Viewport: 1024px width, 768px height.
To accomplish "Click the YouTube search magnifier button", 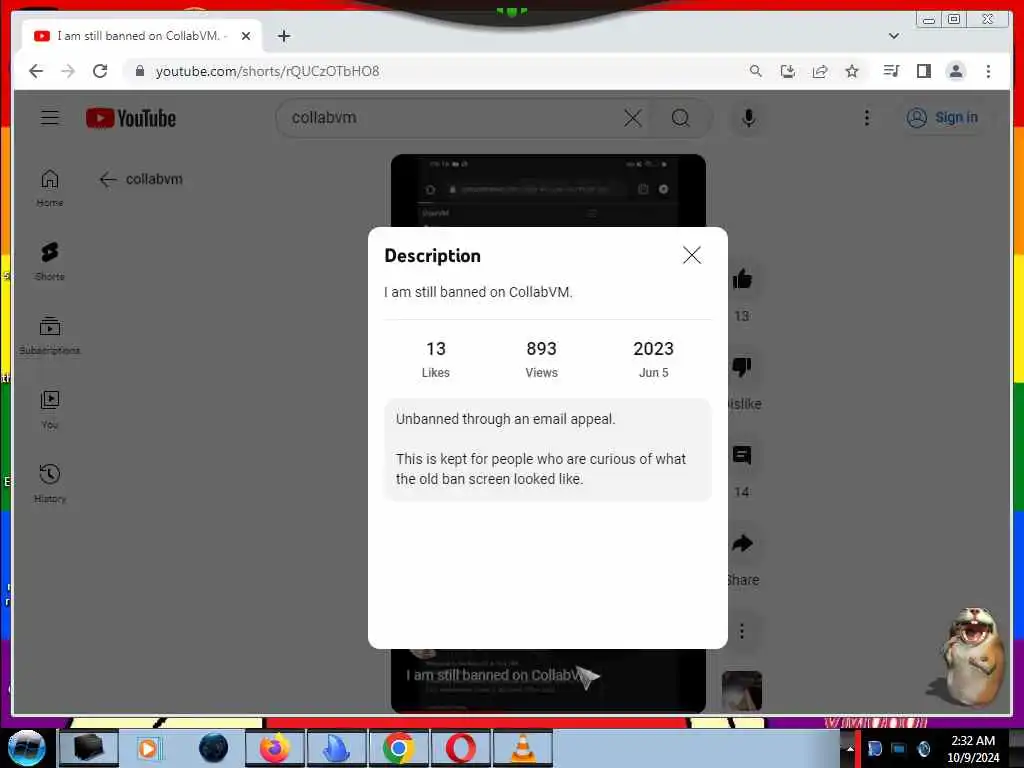I will pyautogui.click(x=680, y=118).
